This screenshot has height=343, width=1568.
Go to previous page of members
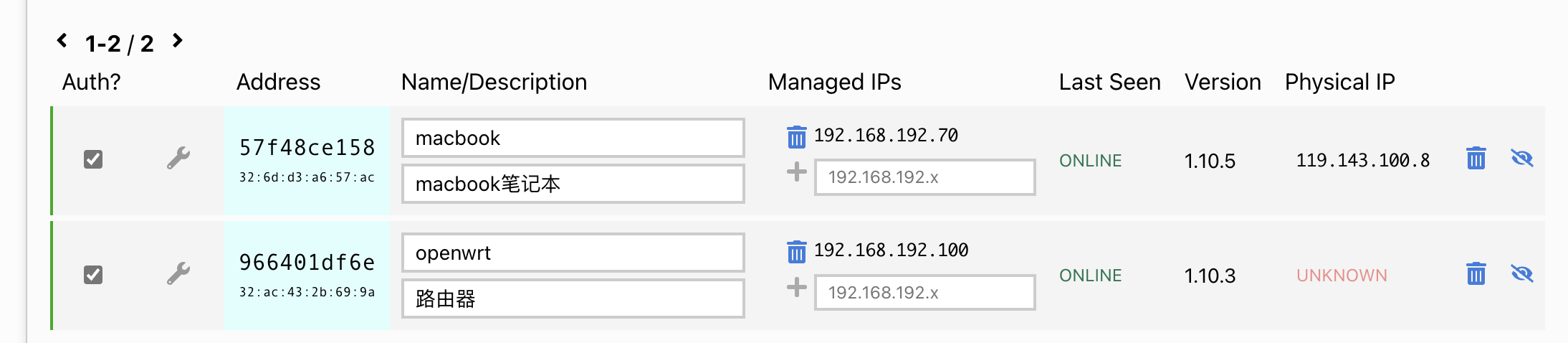pos(62,40)
